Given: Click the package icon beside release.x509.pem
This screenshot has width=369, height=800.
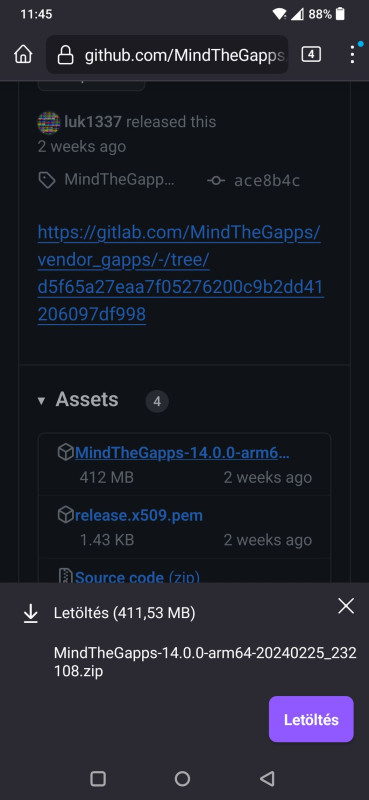Looking at the screenshot, I should click(x=65, y=515).
